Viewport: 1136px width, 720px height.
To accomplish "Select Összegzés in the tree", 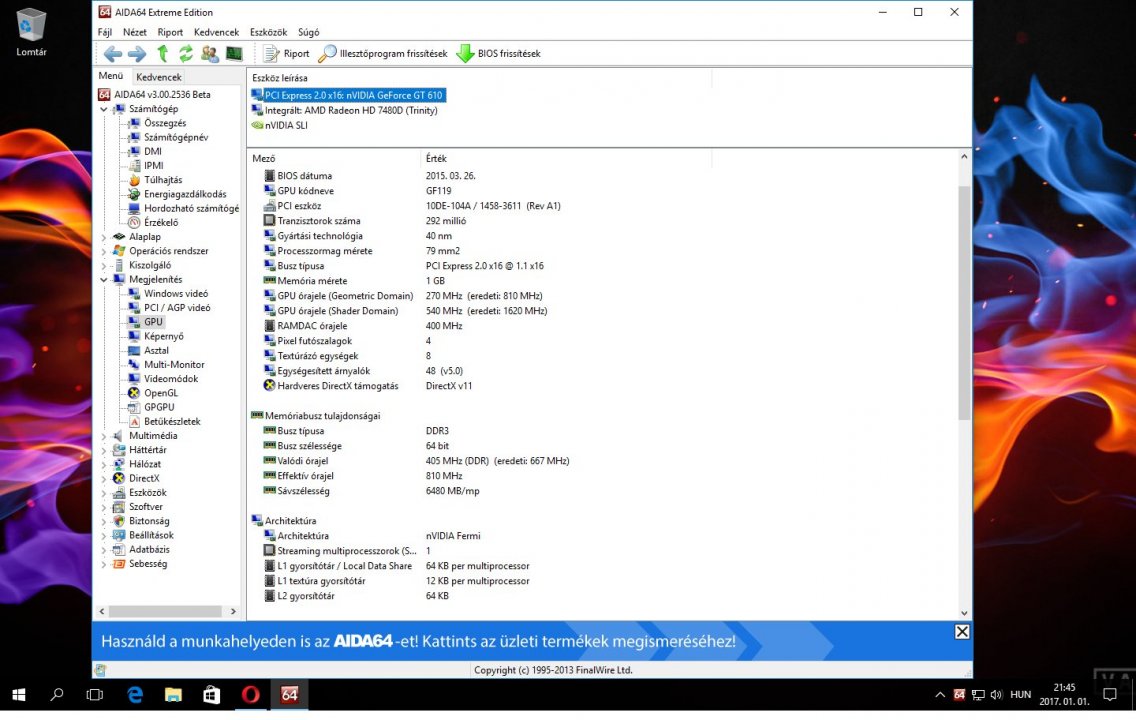I will pyautogui.click(x=164, y=123).
